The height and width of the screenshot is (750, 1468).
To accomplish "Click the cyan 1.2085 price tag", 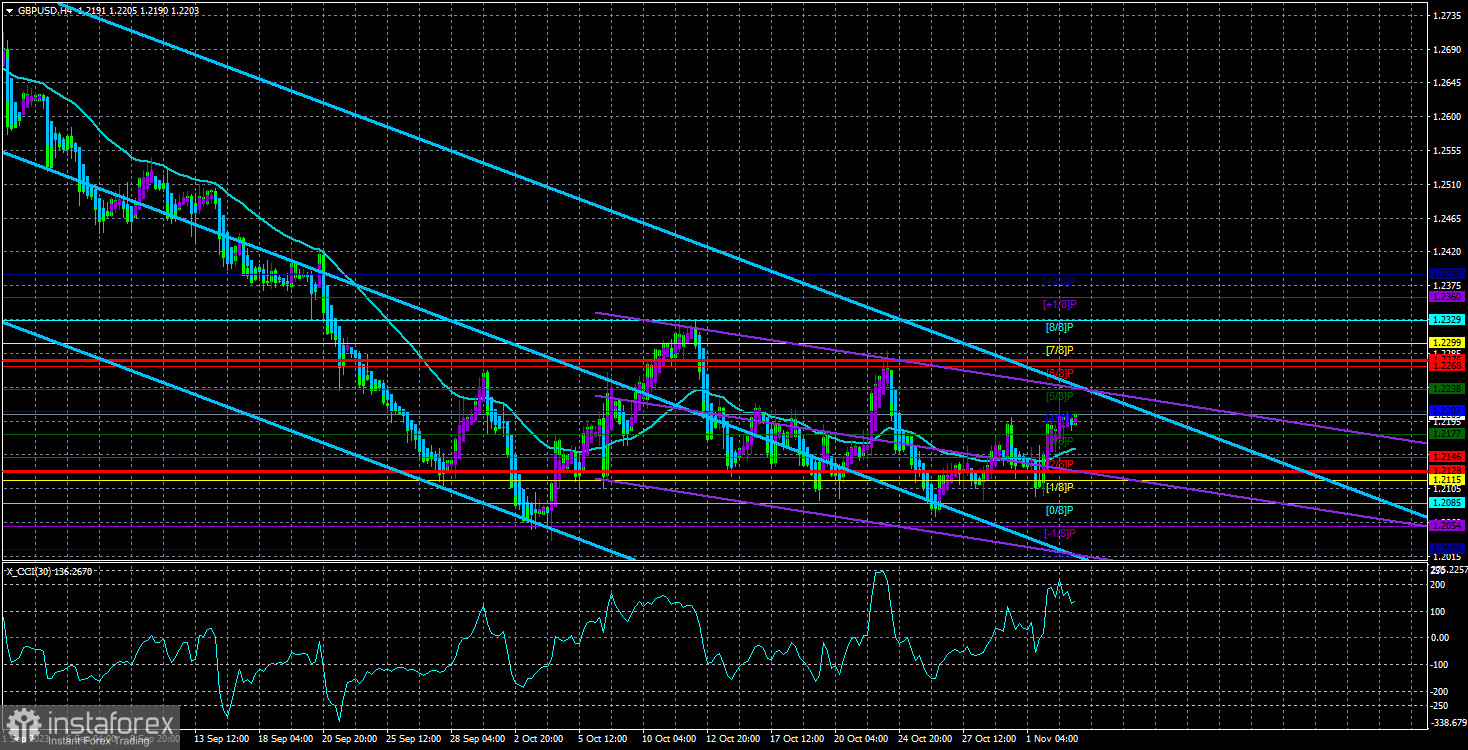I will pos(1448,503).
